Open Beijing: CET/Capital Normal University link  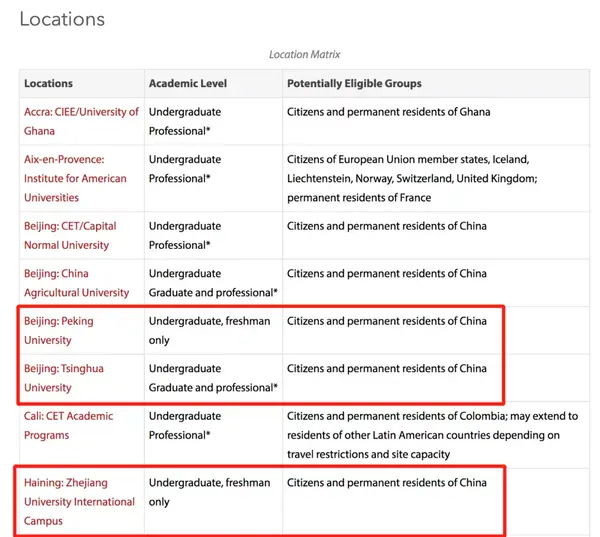pyautogui.click(x=70, y=235)
